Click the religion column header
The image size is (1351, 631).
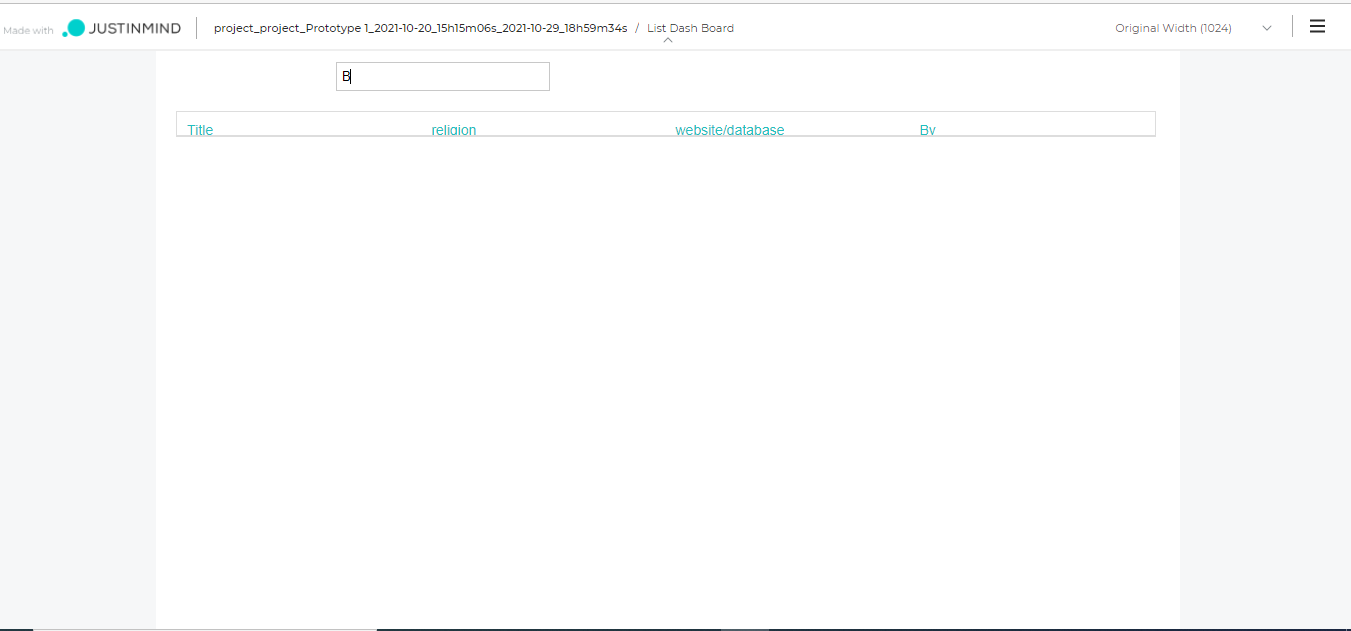[x=453, y=129]
